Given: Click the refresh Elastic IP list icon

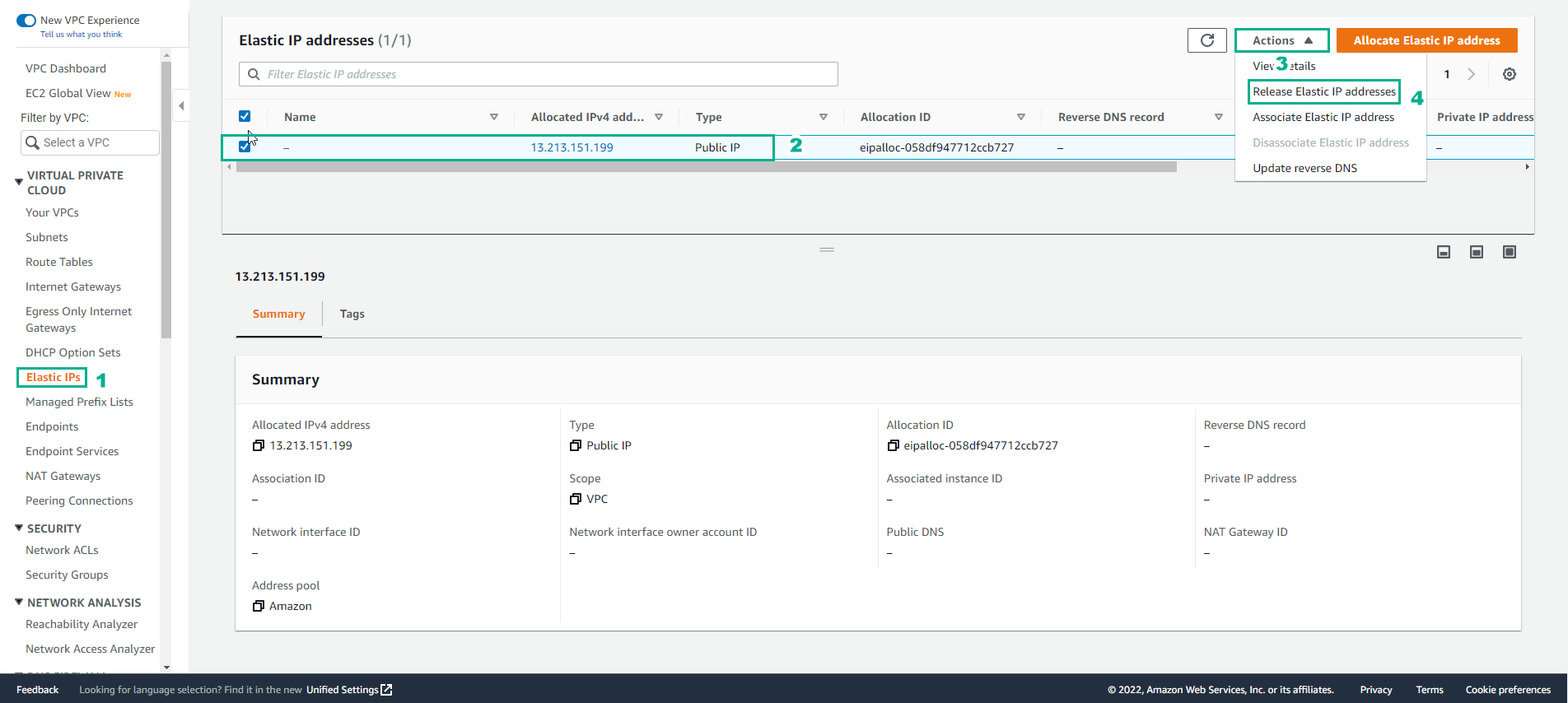Looking at the screenshot, I should coord(1206,40).
